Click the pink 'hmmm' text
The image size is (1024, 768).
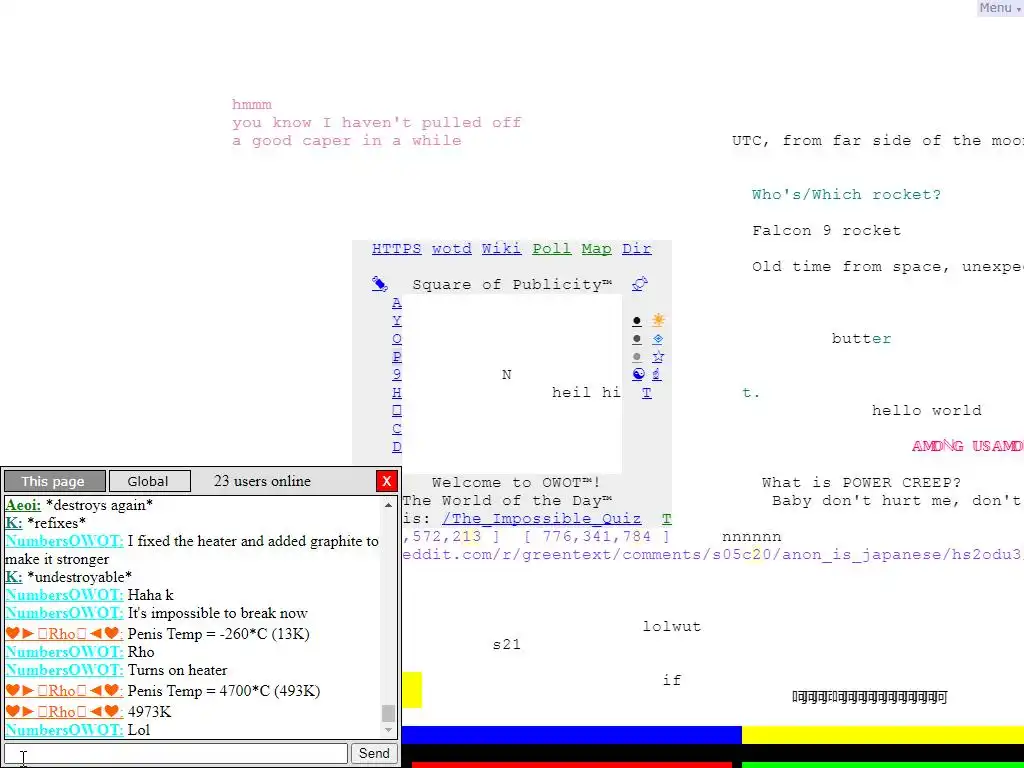click(x=251, y=104)
